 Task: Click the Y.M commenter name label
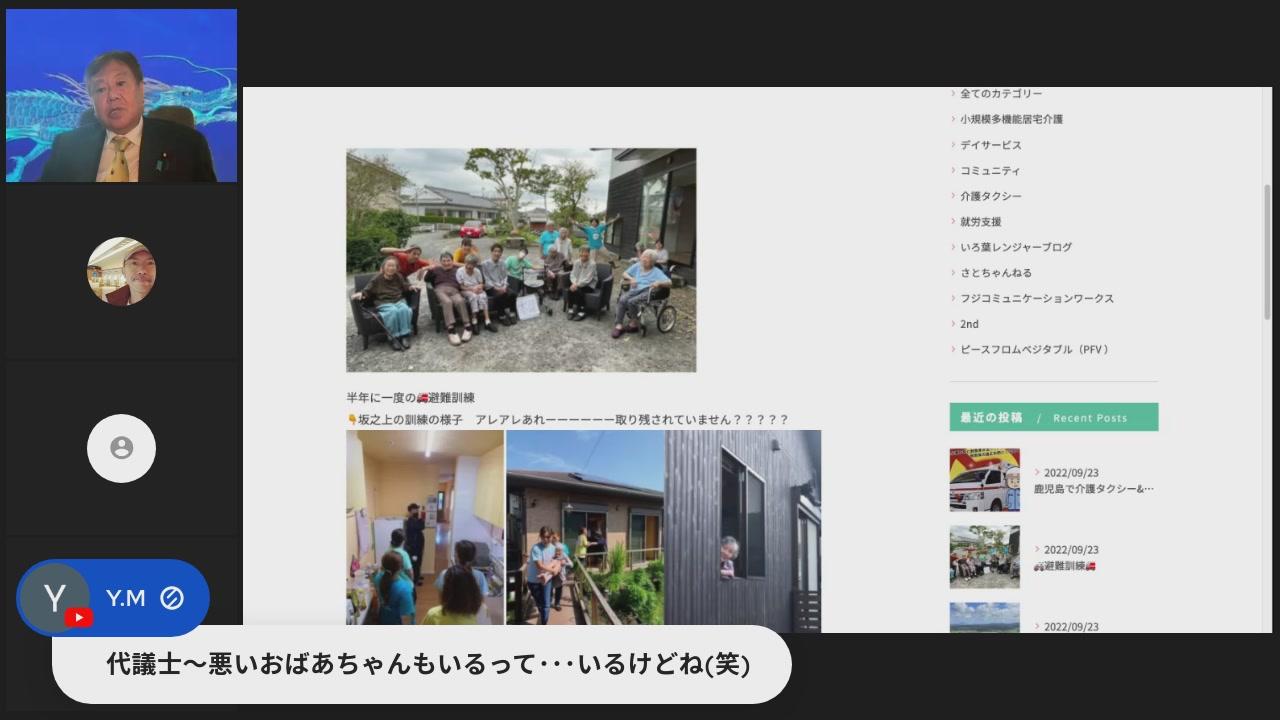tap(126, 598)
